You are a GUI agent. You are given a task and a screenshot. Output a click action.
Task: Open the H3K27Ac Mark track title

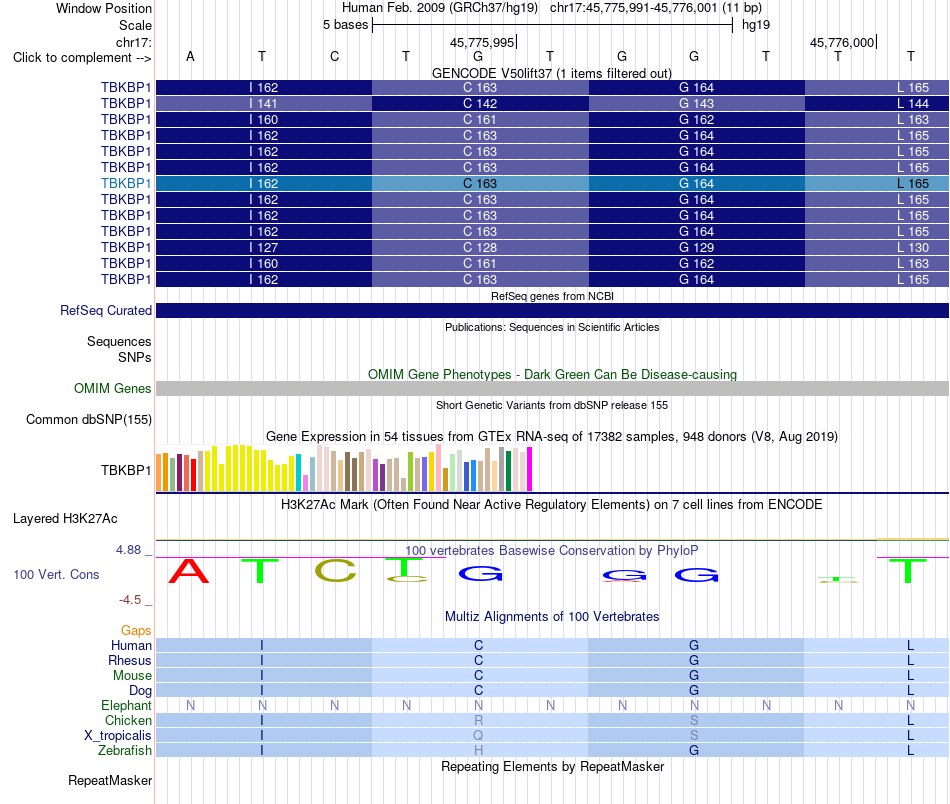pyautogui.click(x=552, y=505)
